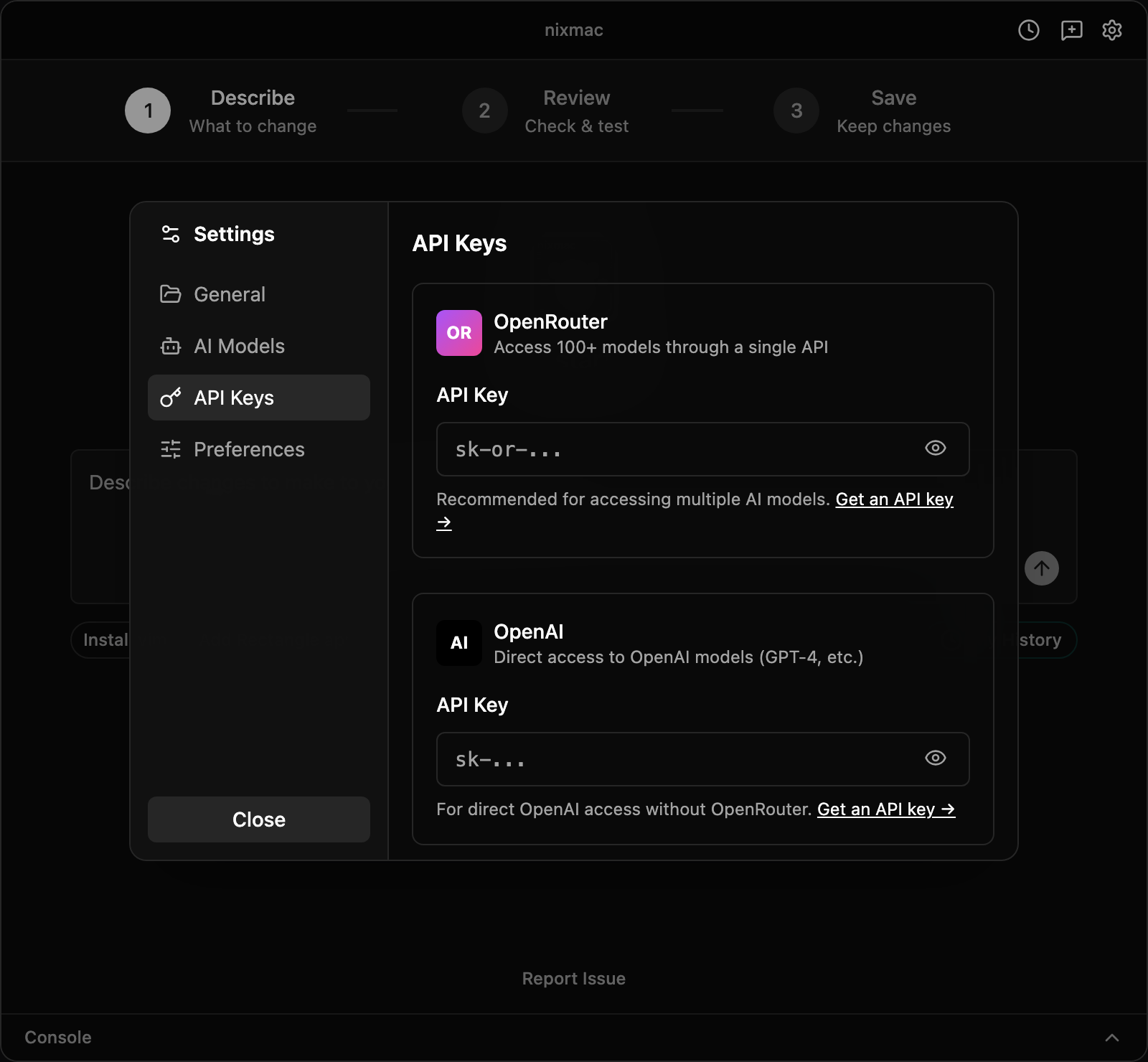Click the nixmac window title
1148x1062 pixels.
tap(574, 30)
